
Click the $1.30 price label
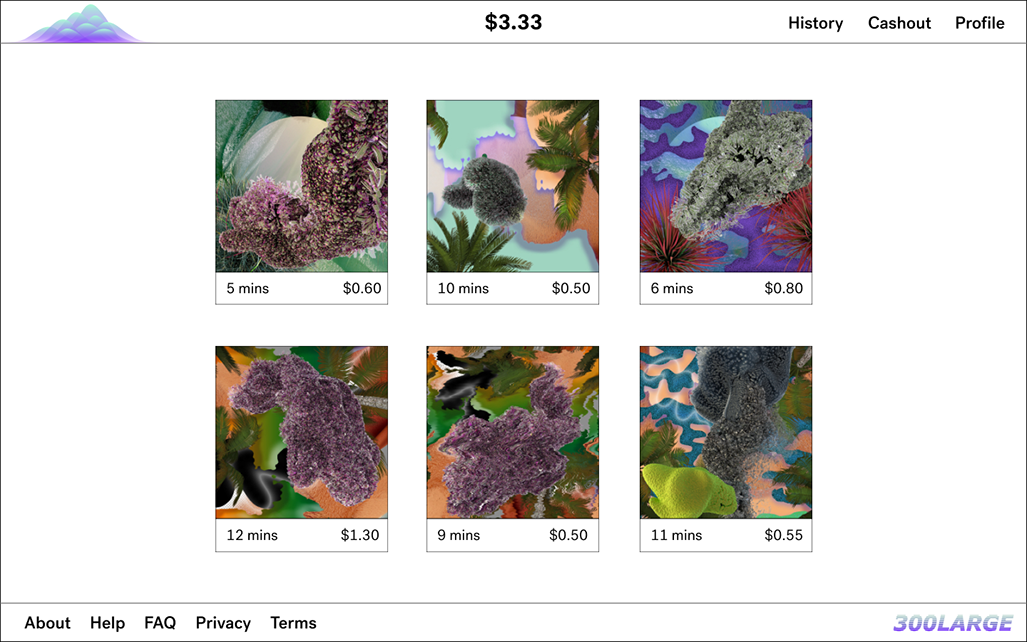click(359, 535)
